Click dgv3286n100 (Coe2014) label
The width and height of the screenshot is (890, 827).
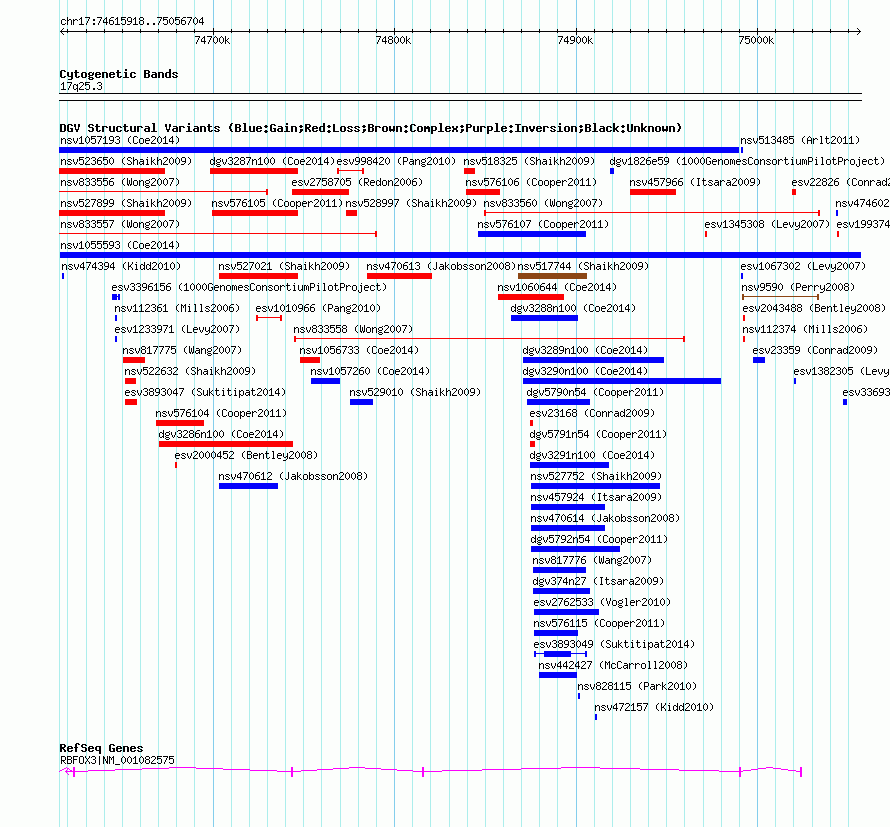pos(221,434)
